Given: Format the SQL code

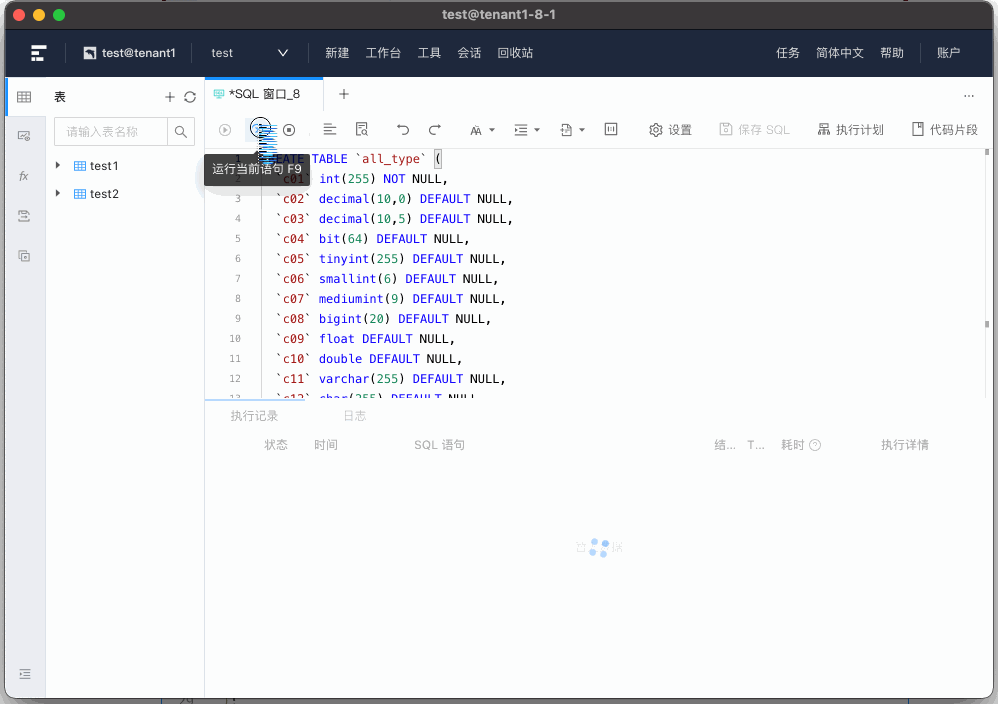Looking at the screenshot, I should click(330, 130).
